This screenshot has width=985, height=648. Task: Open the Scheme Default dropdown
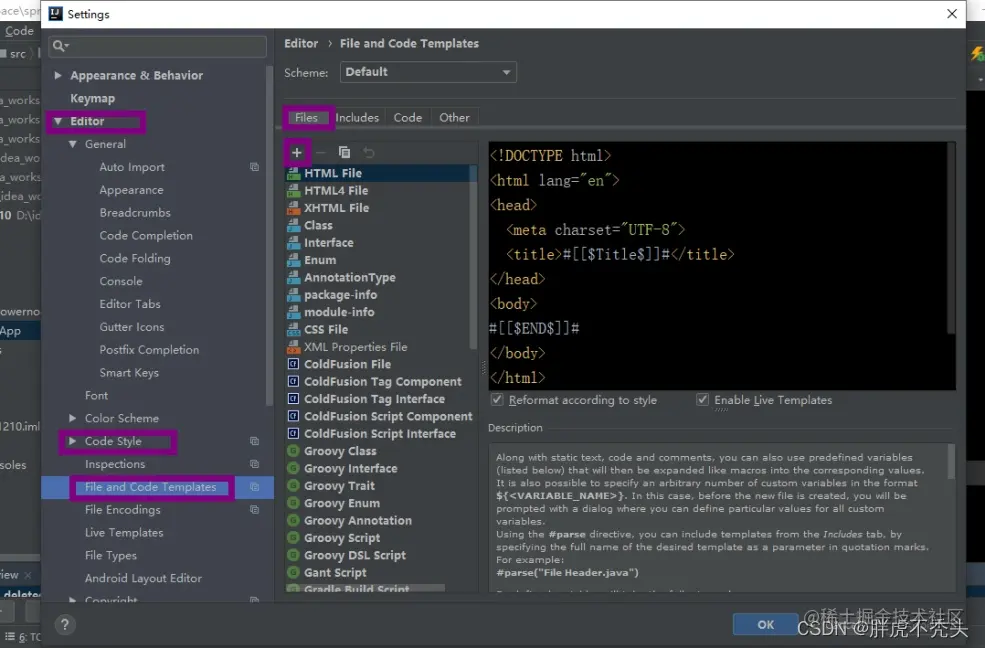click(428, 72)
